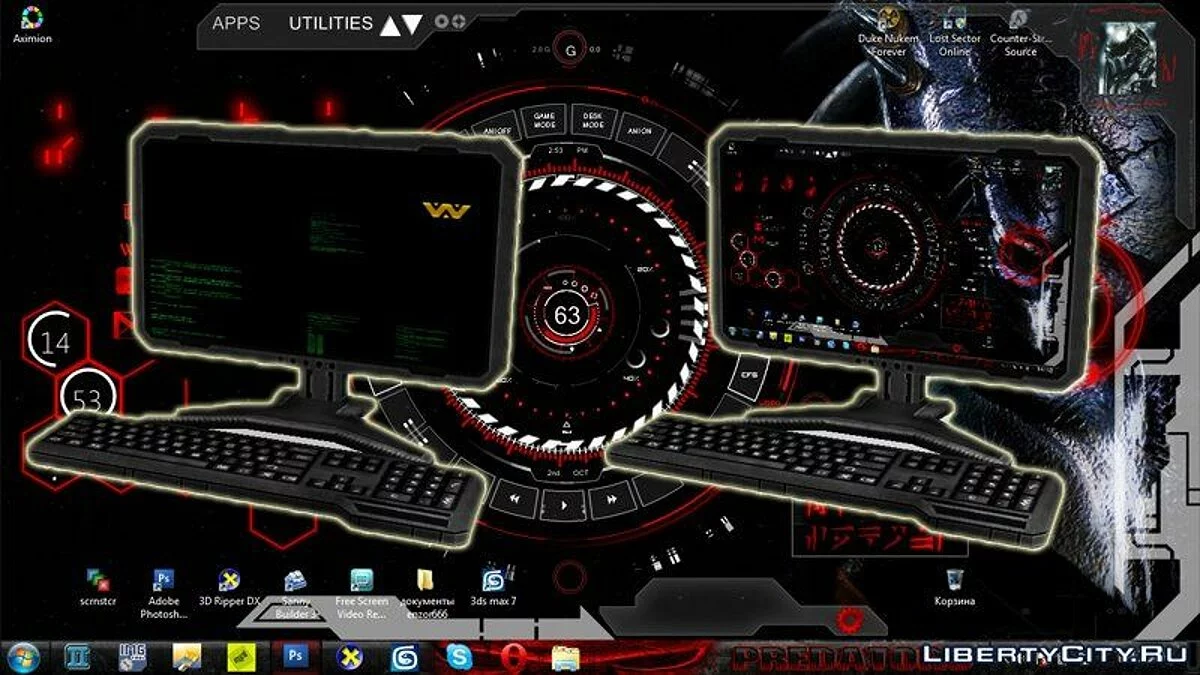
Task: Open the документы enzor666 folder
Action: point(426,593)
